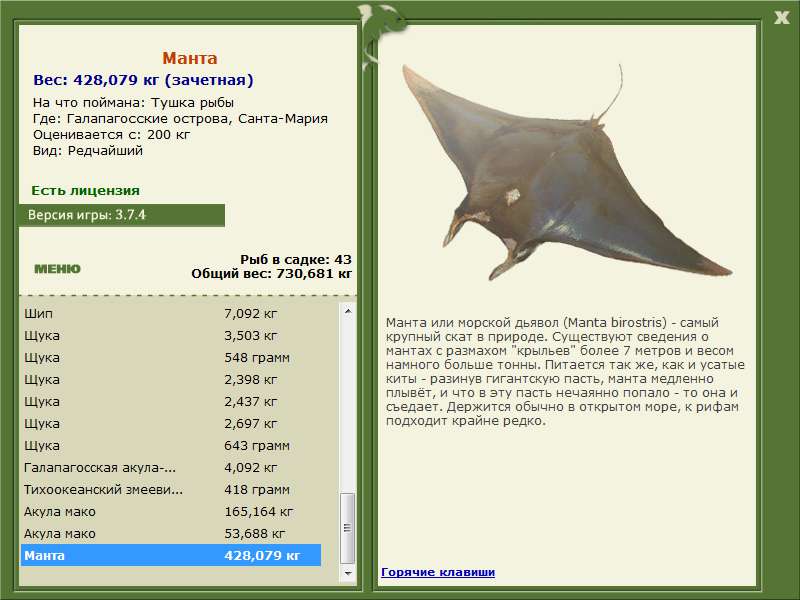The image size is (800, 600).
Task: Select the Акула мако 53,688 кг row
Action: coord(171,533)
